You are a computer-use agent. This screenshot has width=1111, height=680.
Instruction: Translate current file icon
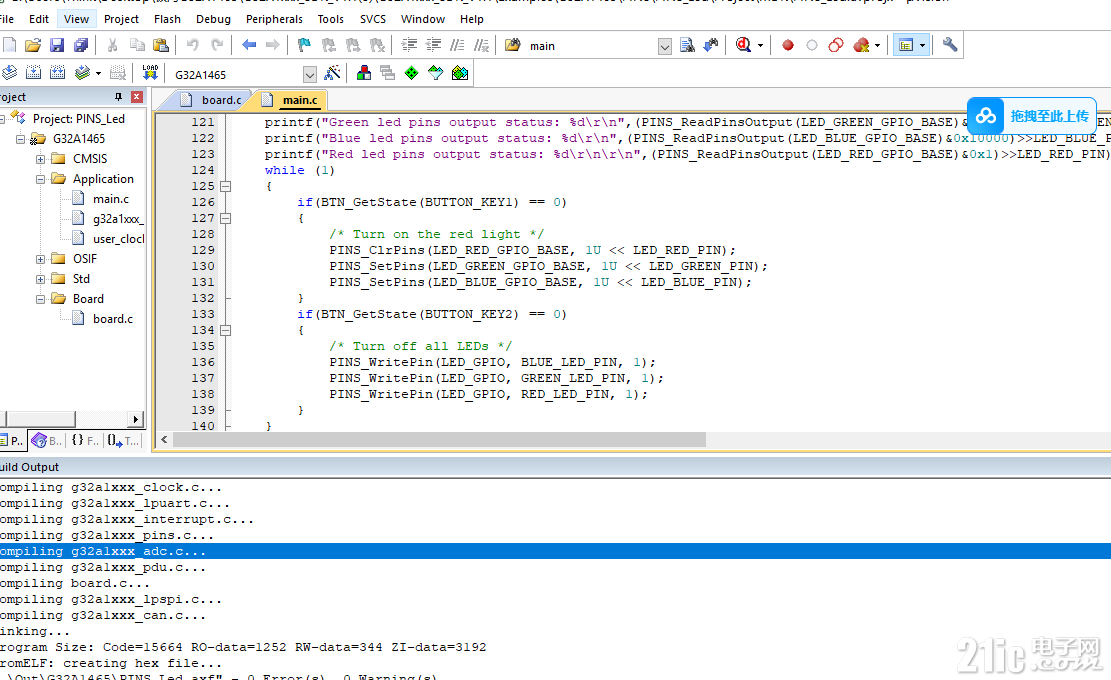coord(9,73)
